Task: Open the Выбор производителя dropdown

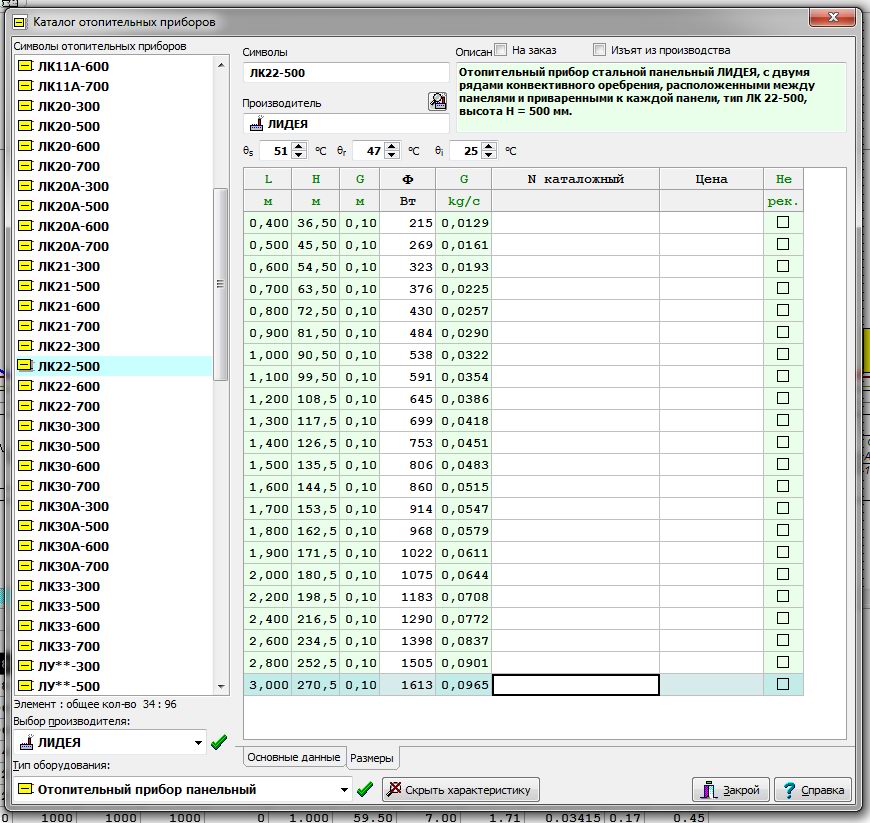Action: (199, 743)
